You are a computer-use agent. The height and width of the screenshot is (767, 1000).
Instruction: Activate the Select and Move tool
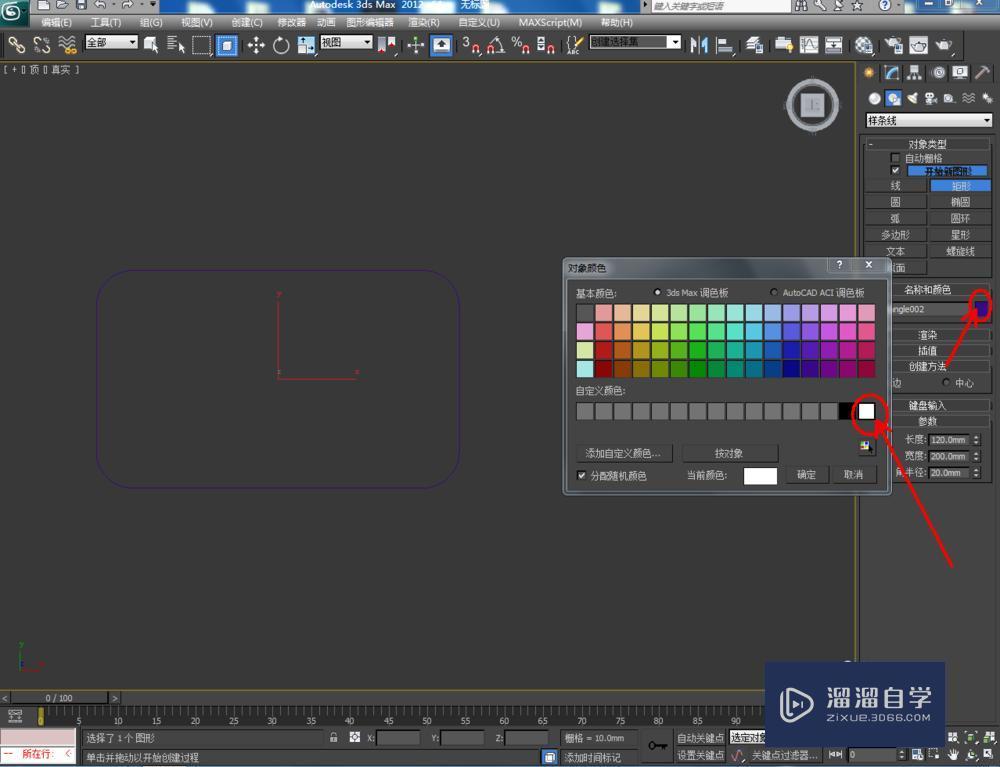[x=256, y=44]
